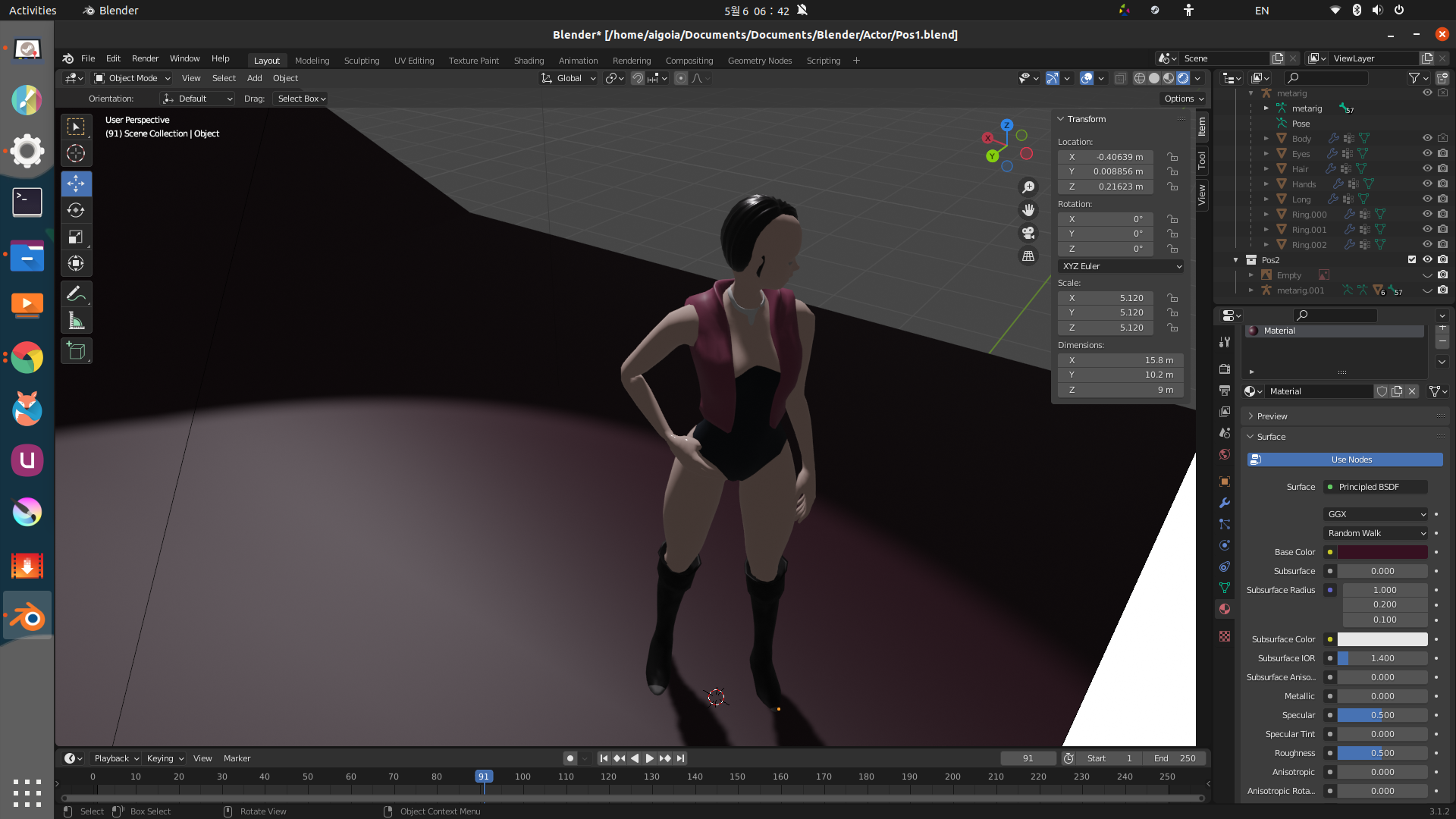This screenshot has height=819, width=1456.
Task: Click the Base Color swatch
Action: (1382, 552)
